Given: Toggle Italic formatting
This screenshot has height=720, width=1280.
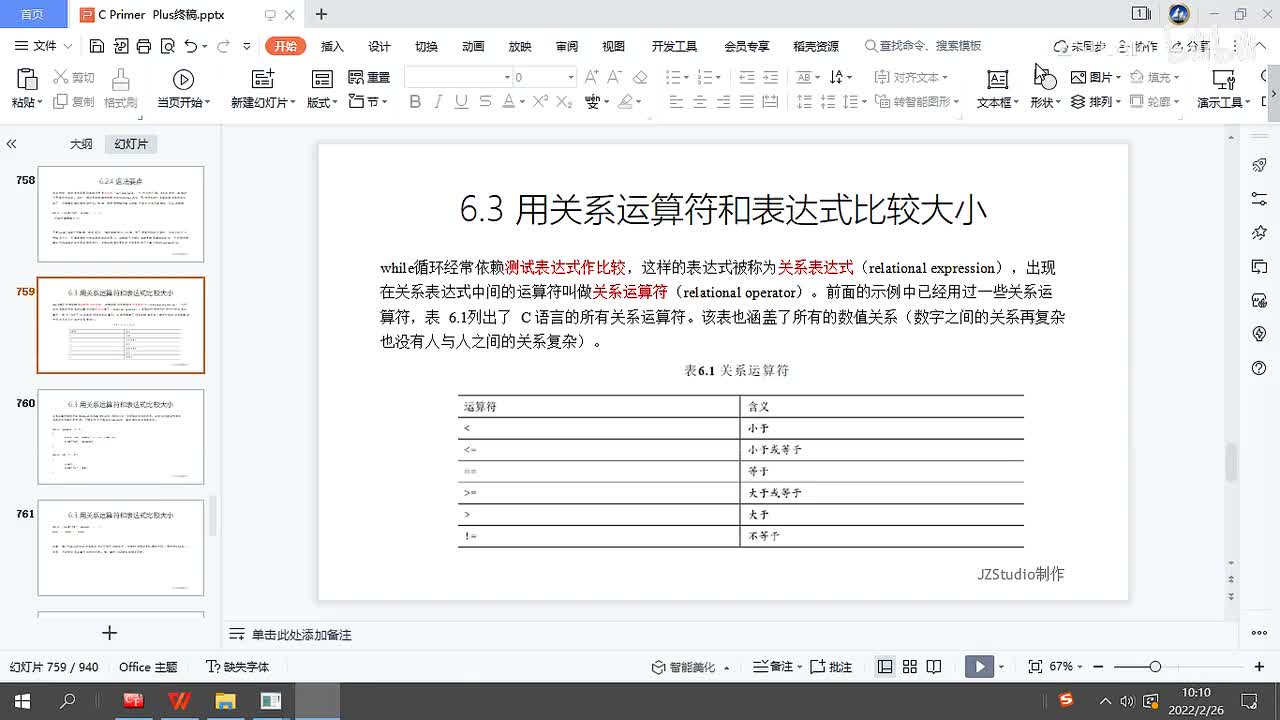Looking at the screenshot, I should tap(438, 102).
